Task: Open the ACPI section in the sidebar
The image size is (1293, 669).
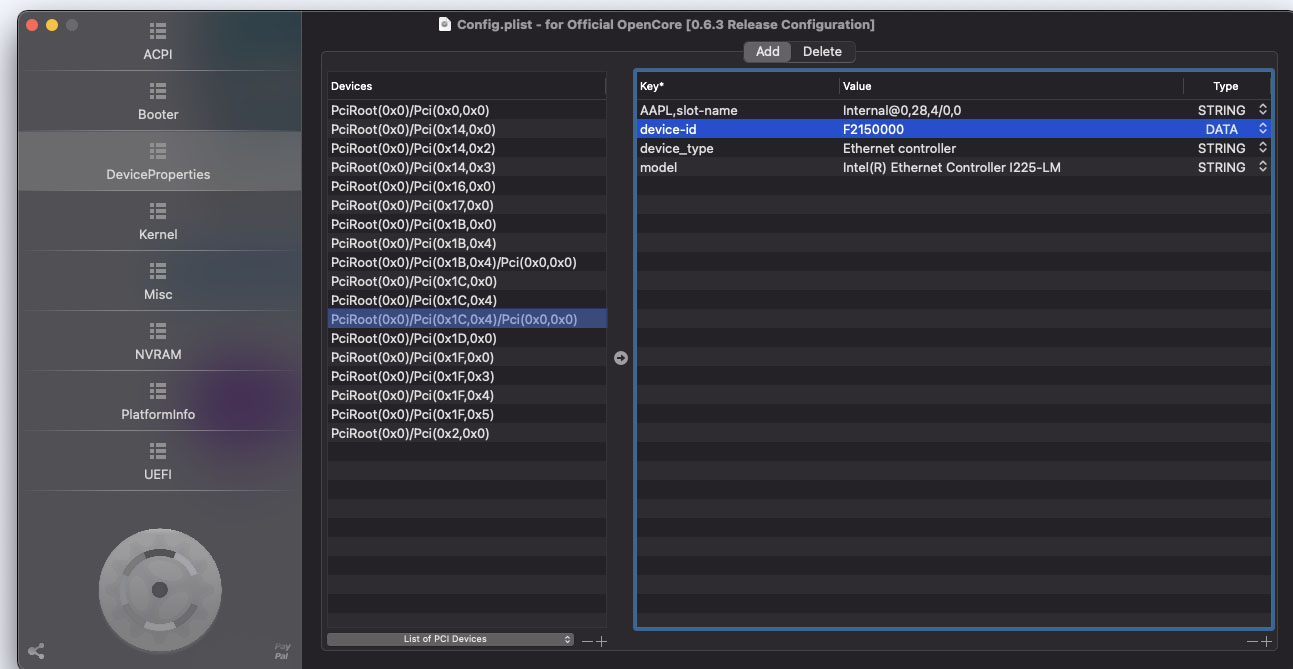Action: (x=158, y=42)
